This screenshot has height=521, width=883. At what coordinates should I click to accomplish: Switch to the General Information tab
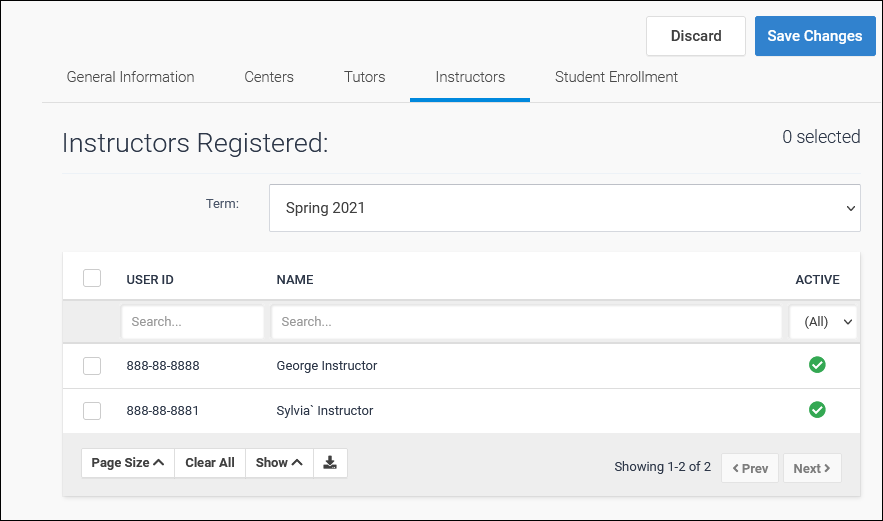(x=130, y=77)
